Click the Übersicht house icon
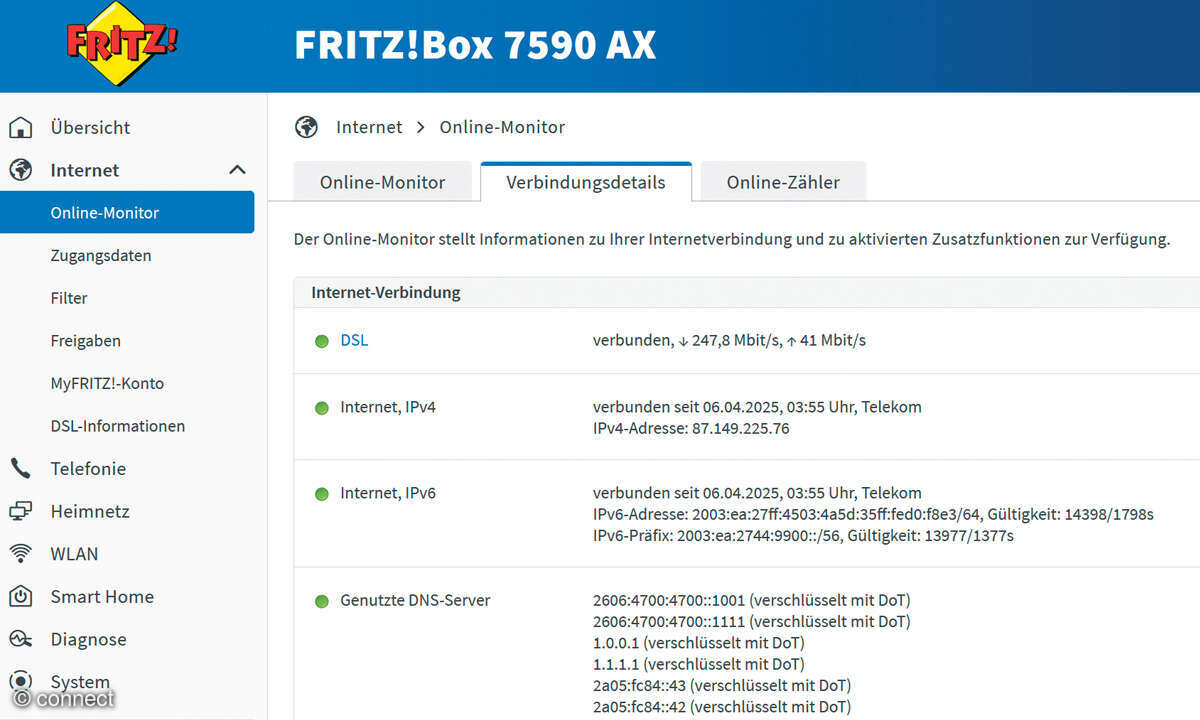 point(21,128)
